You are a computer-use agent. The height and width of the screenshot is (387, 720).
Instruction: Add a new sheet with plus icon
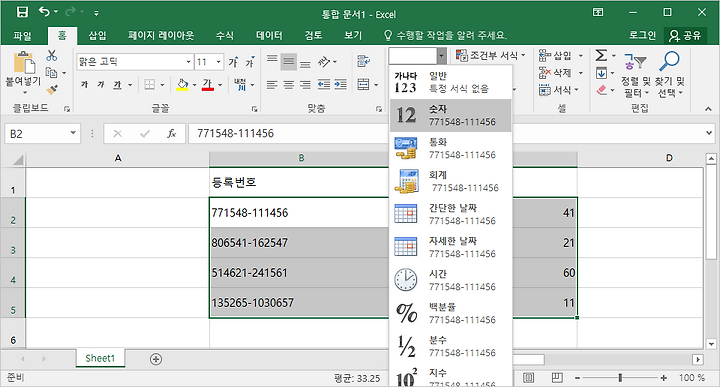tap(156, 359)
